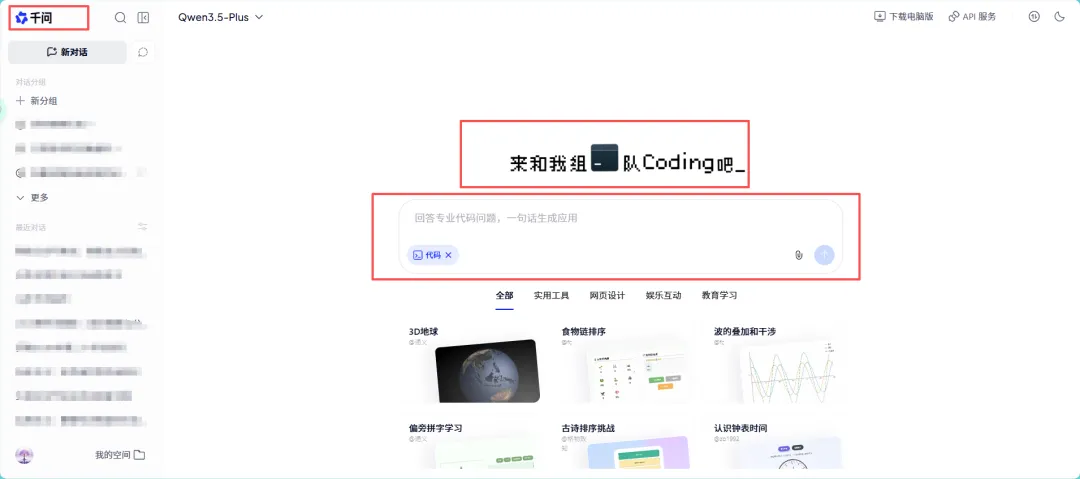Open the 波的叠加和干涉 wave chart thumbnail
This screenshot has height=479, width=1080.
pyautogui.click(x=789, y=373)
